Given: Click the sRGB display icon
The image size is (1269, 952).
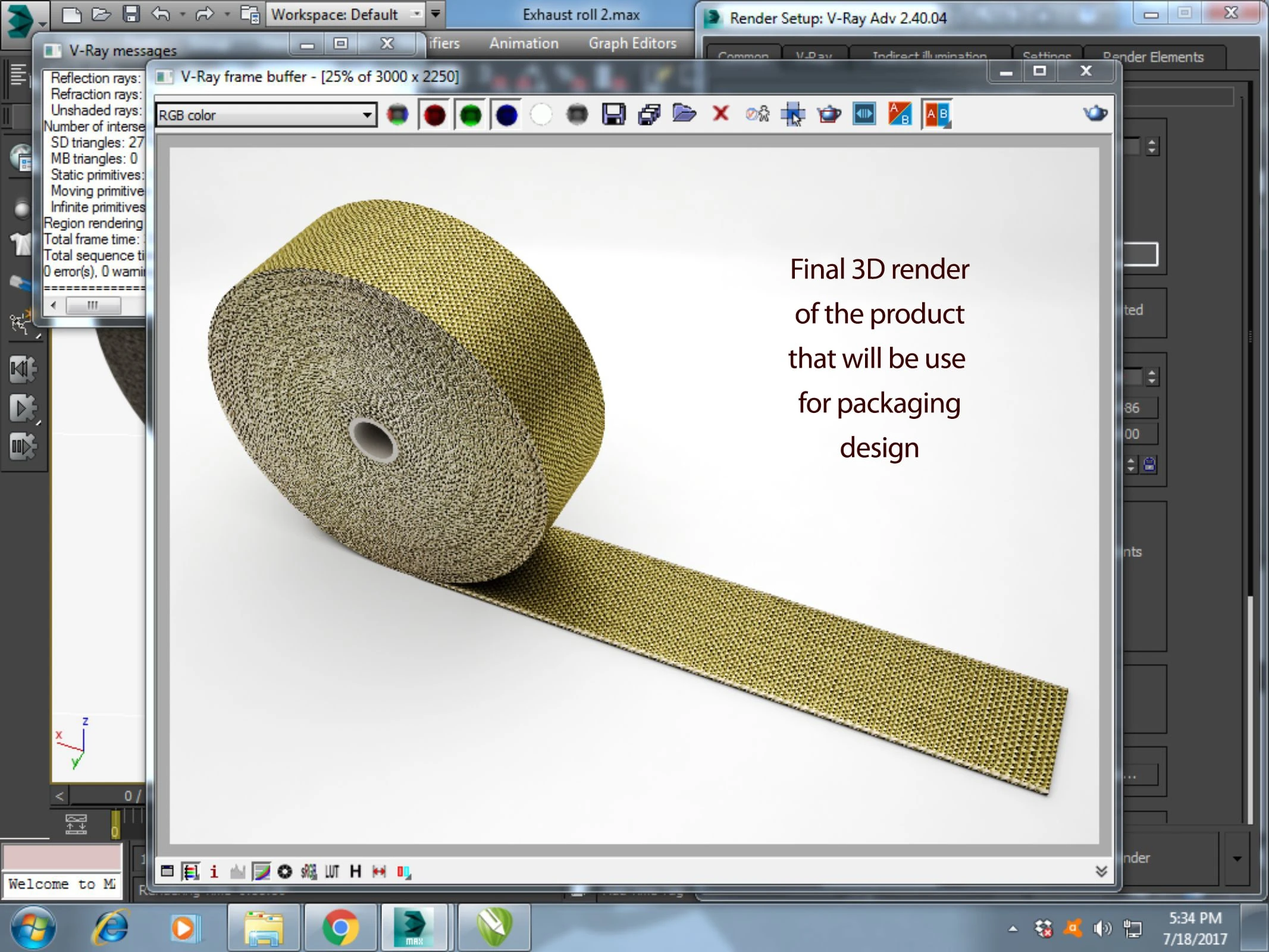Looking at the screenshot, I should [308, 872].
